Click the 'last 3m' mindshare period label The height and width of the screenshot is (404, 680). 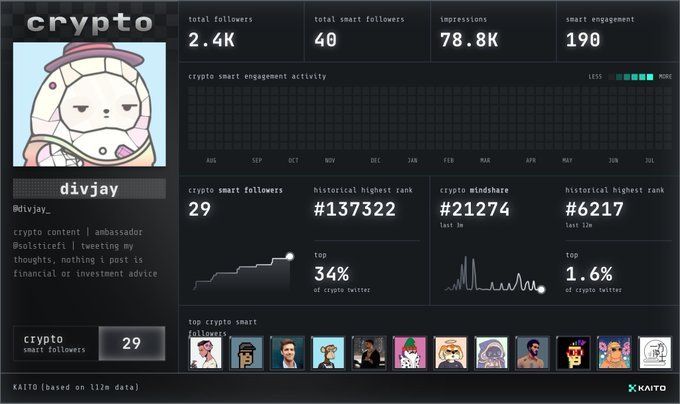(x=451, y=225)
